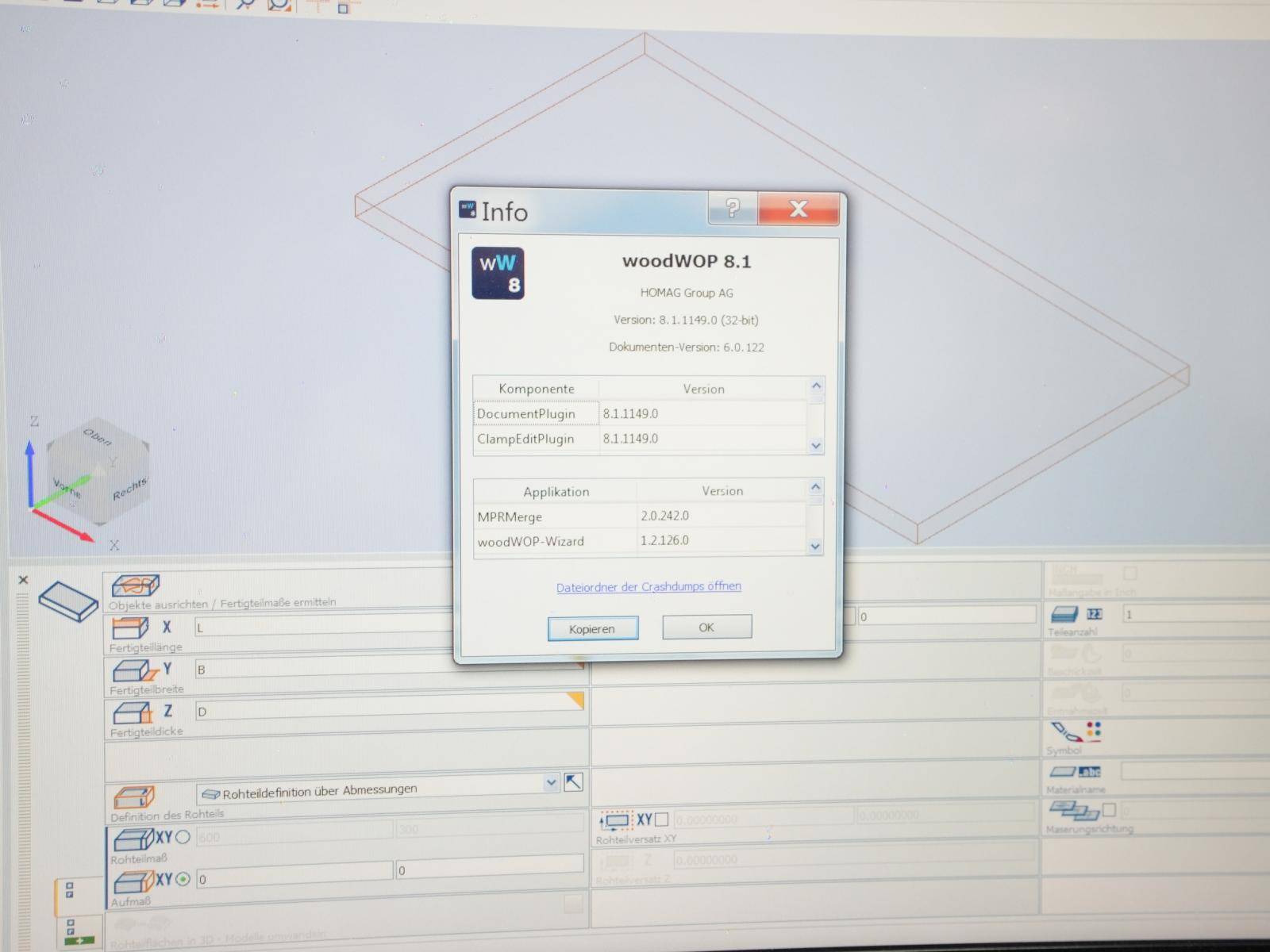Viewport: 1270px width, 952px height.
Task: Click the Version header in the Komponente table
Action: (x=703, y=389)
